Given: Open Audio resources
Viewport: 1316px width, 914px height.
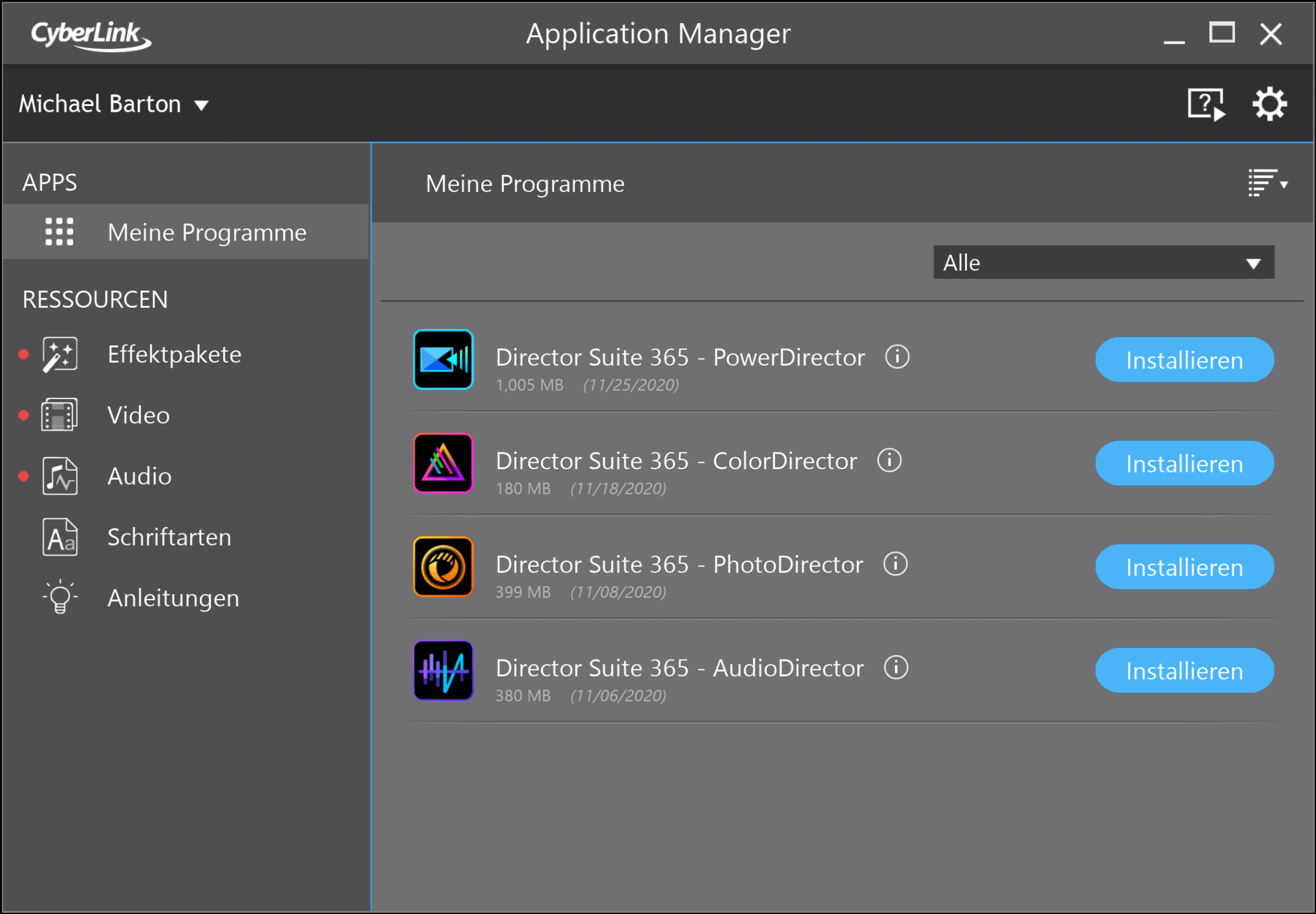Looking at the screenshot, I should point(139,476).
